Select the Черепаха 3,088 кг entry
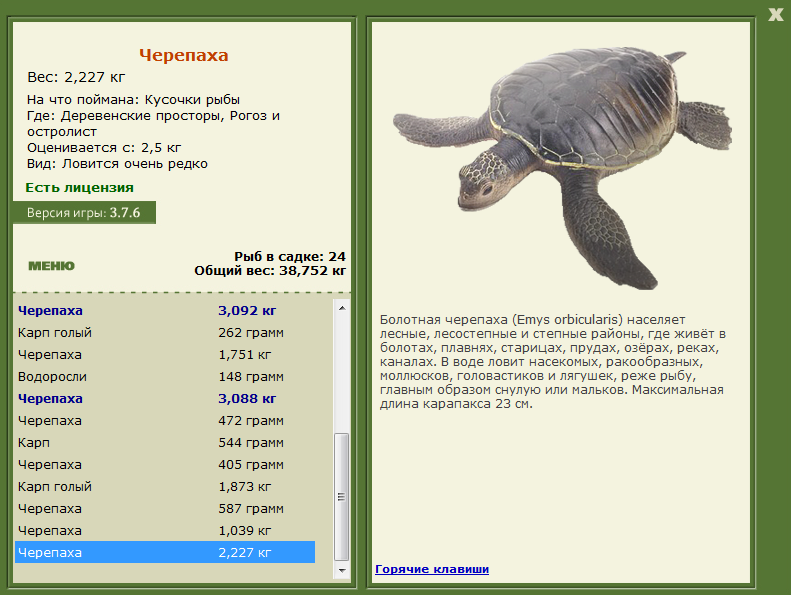 coord(165,399)
